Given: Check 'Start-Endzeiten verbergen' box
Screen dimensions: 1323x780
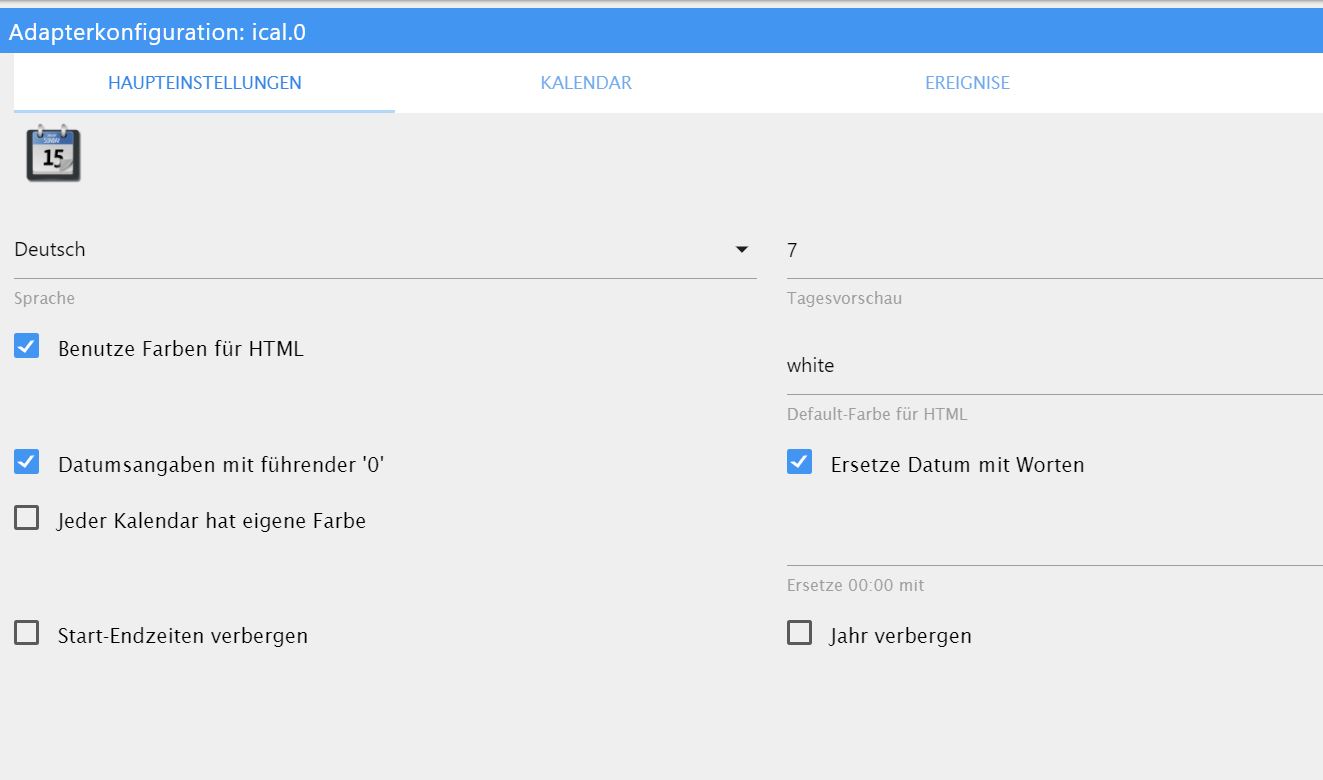Looking at the screenshot, I should 27,633.
